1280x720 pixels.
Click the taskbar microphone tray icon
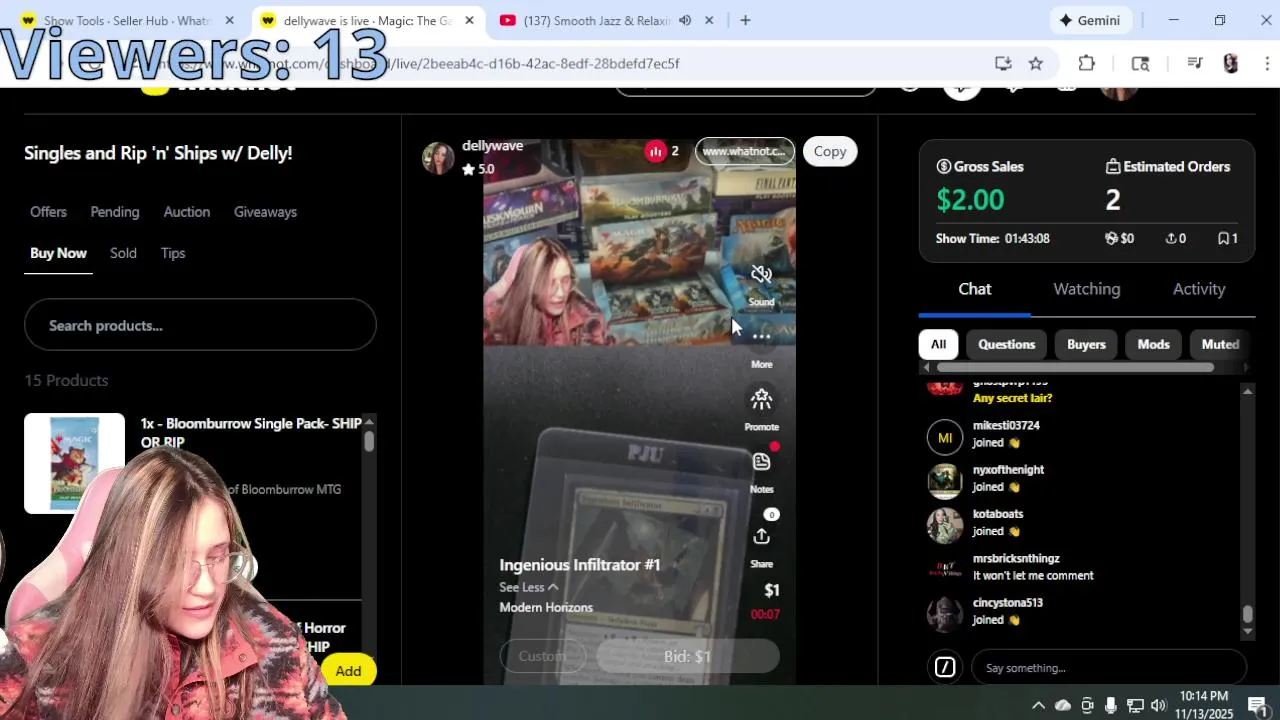[1111, 705]
